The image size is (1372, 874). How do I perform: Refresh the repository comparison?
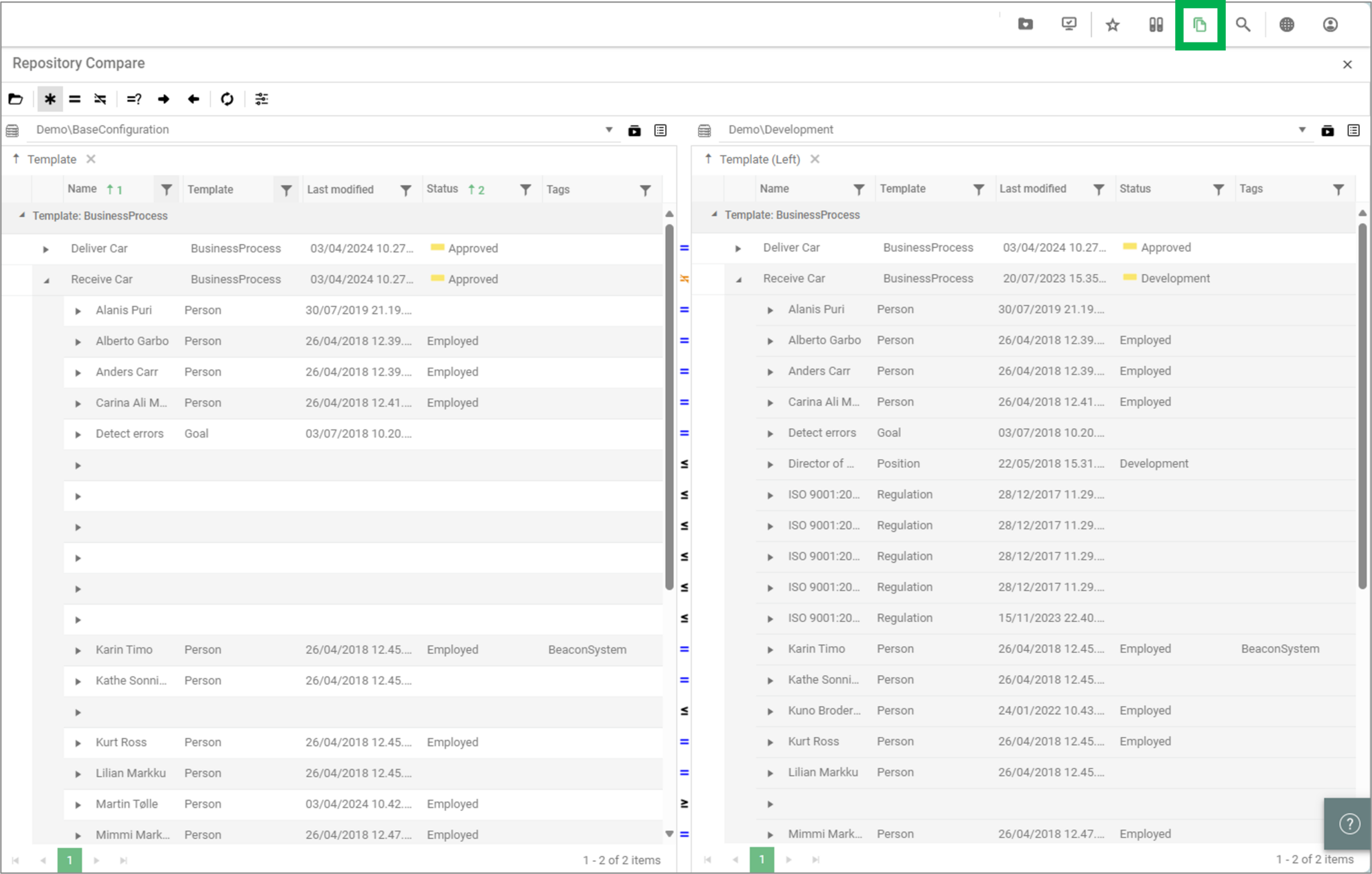pyautogui.click(x=227, y=99)
